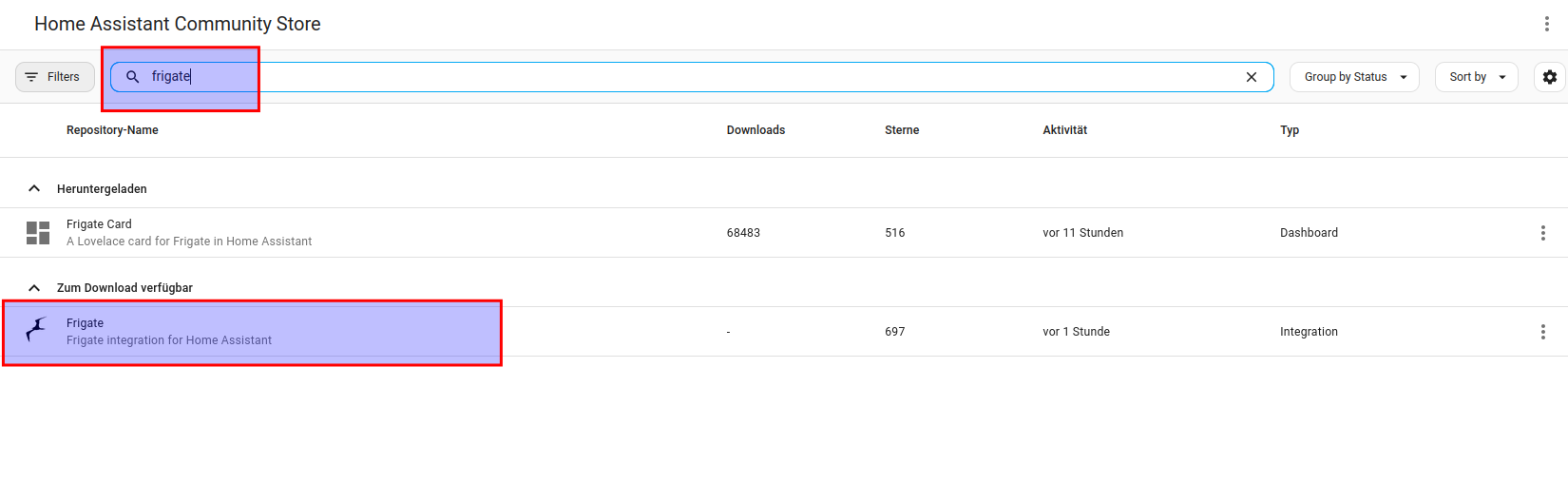Open Frigate Card row options menu
Viewport: 1568px width, 503px height.
pos(1542,233)
